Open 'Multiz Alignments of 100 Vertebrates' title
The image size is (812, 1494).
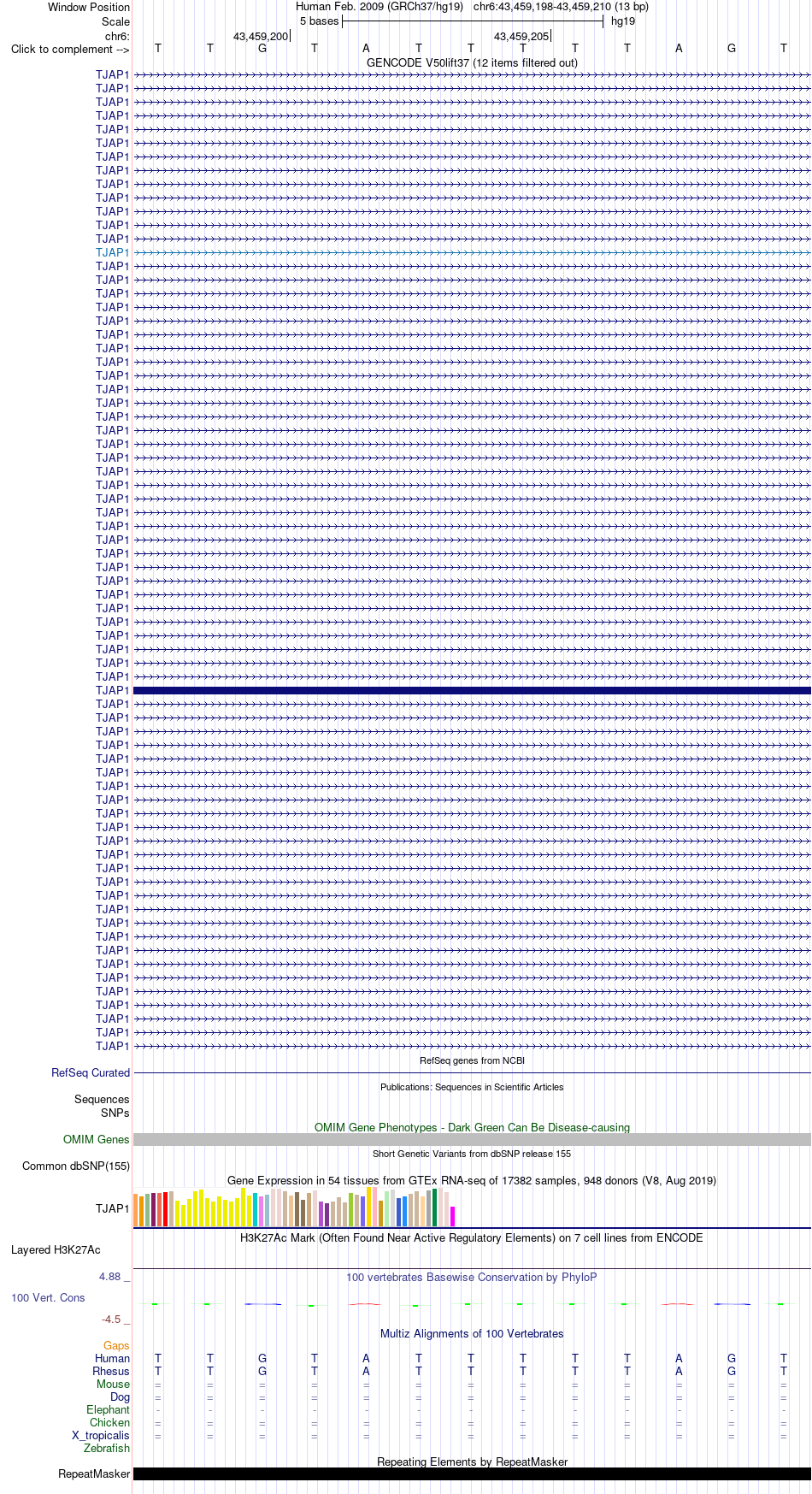(x=472, y=1333)
